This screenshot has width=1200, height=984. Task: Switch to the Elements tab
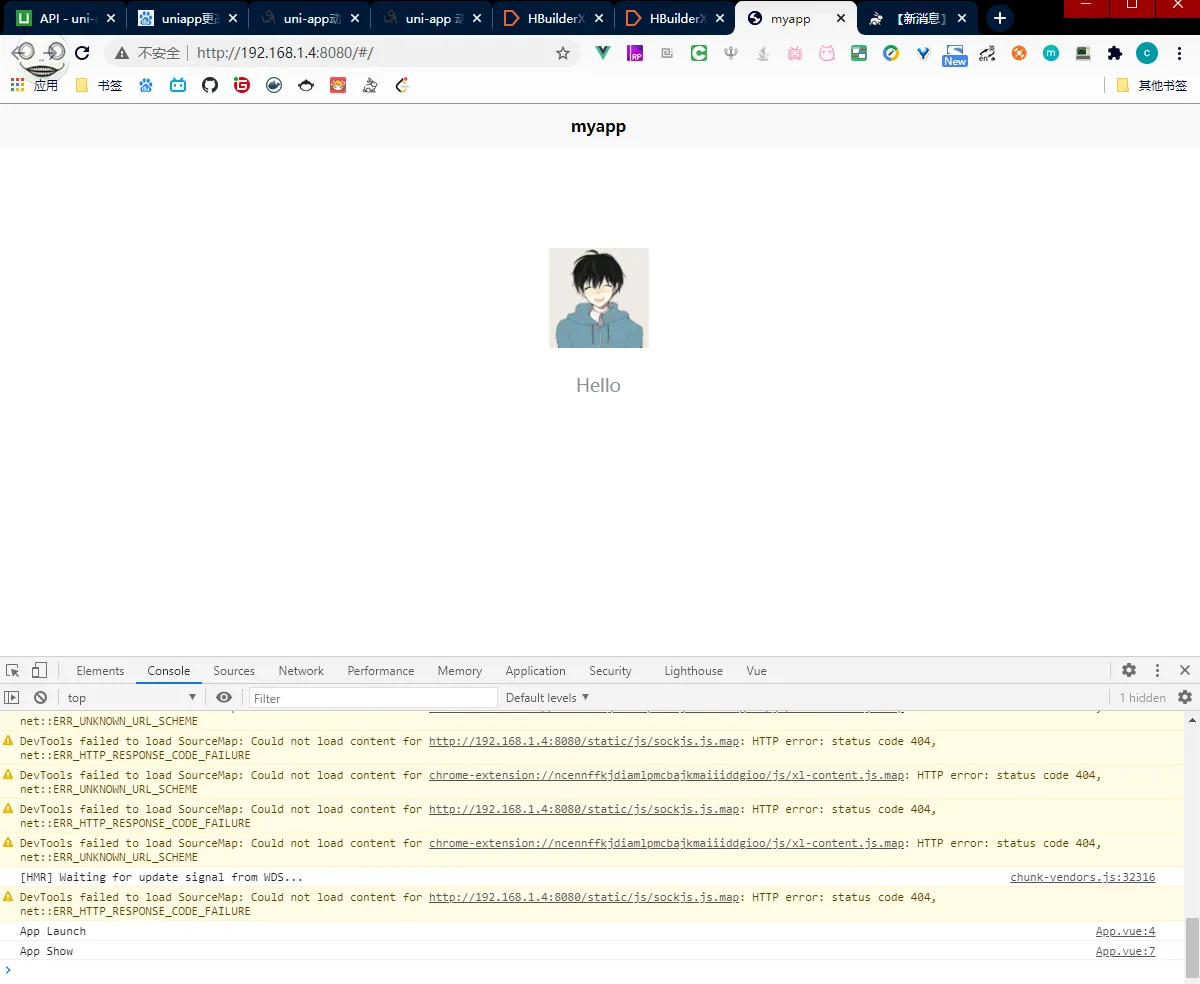(x=100, y=671)
